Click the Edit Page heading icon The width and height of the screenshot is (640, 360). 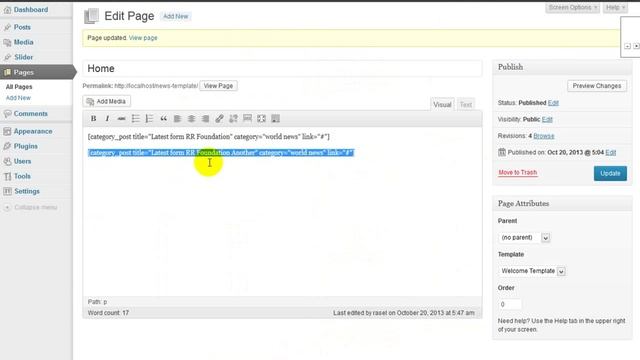tap(91, 16)
